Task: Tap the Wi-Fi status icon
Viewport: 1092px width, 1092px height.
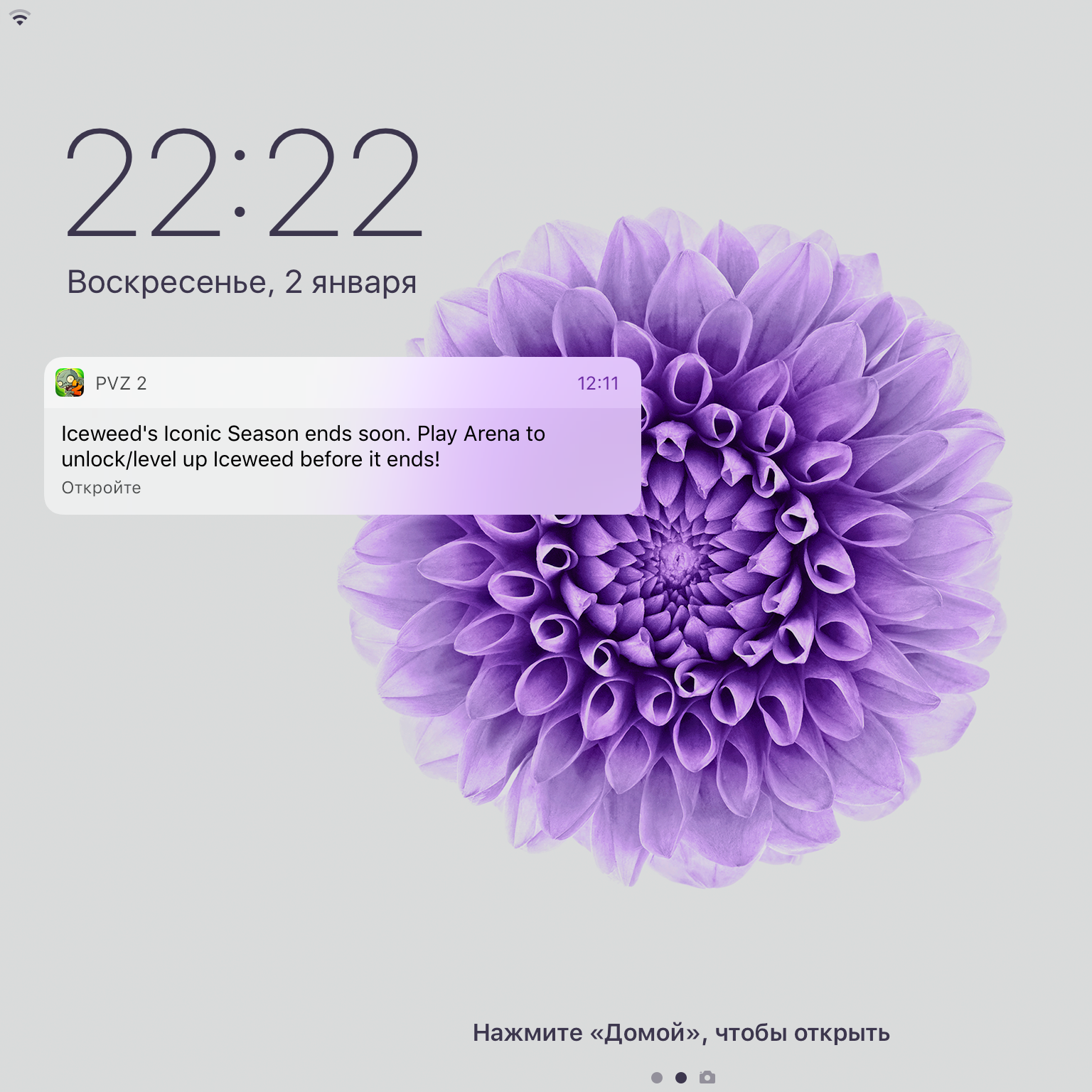Action: [20, 18]
